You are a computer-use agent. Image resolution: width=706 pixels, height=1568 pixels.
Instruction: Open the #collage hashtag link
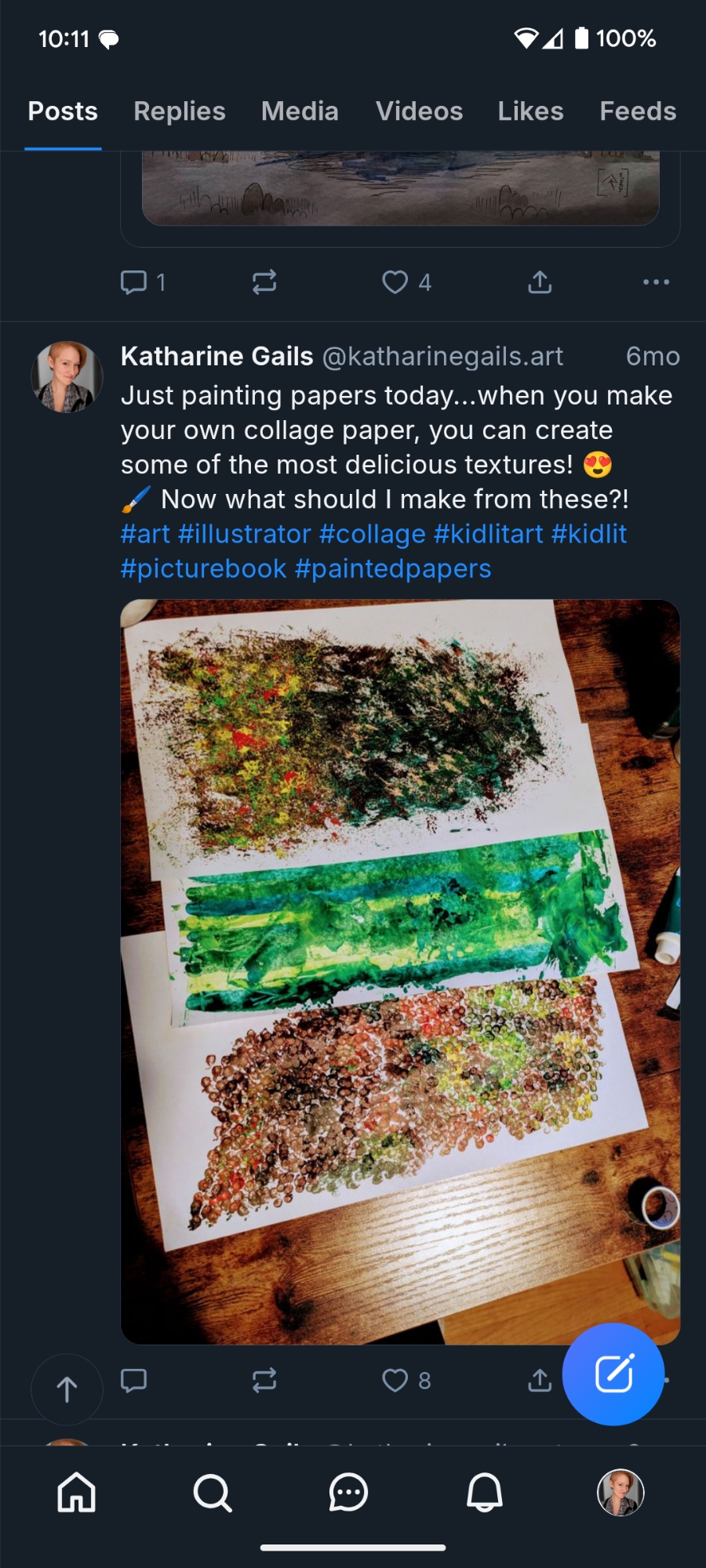[373, 534]
